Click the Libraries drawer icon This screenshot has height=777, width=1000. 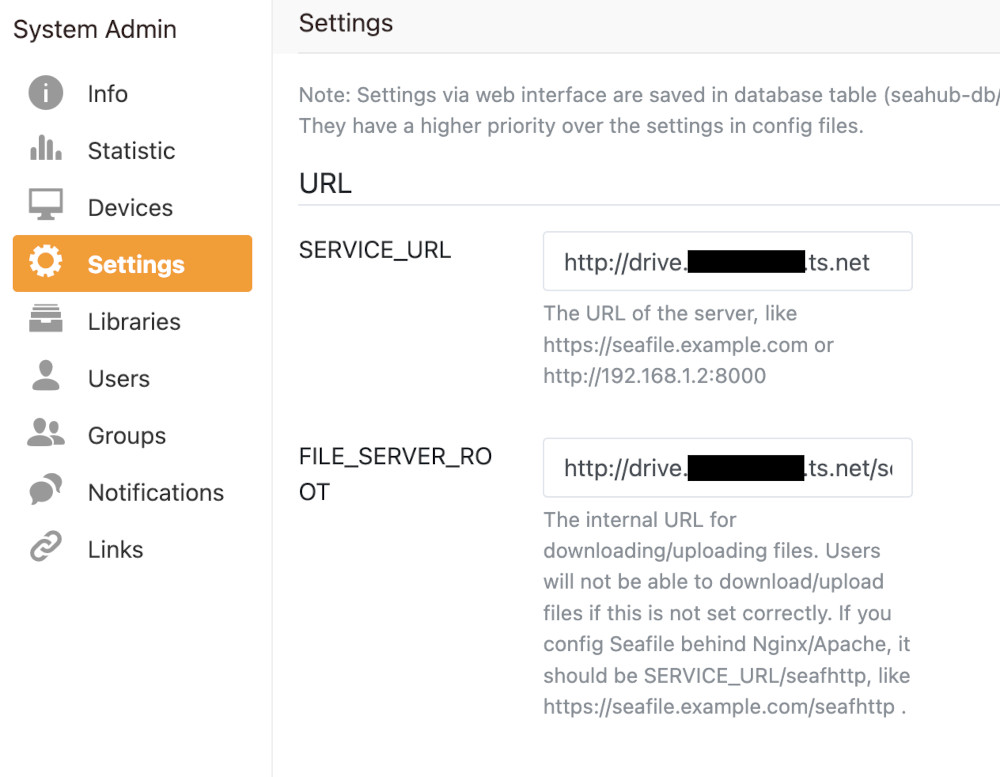click(46, 321)
